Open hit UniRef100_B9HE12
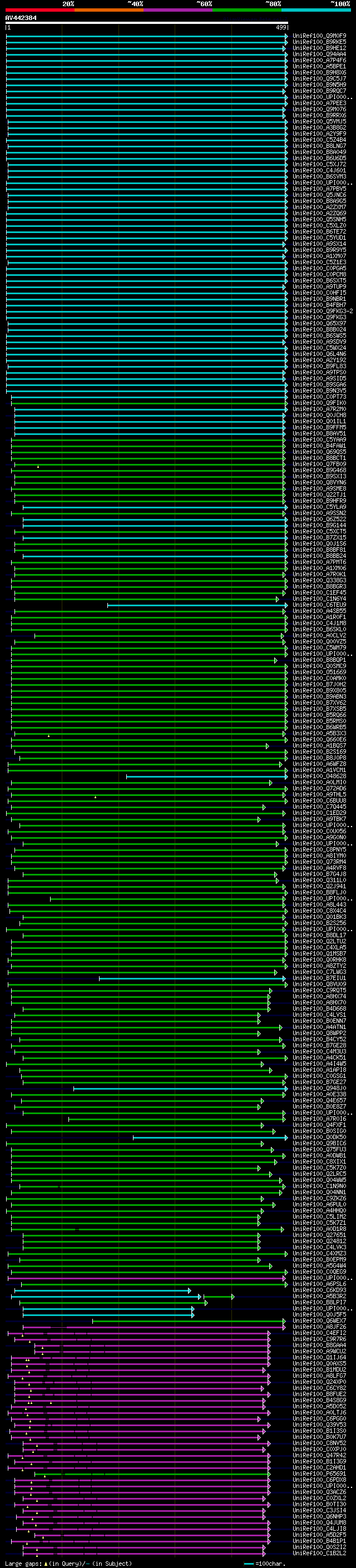 (319, 49)
